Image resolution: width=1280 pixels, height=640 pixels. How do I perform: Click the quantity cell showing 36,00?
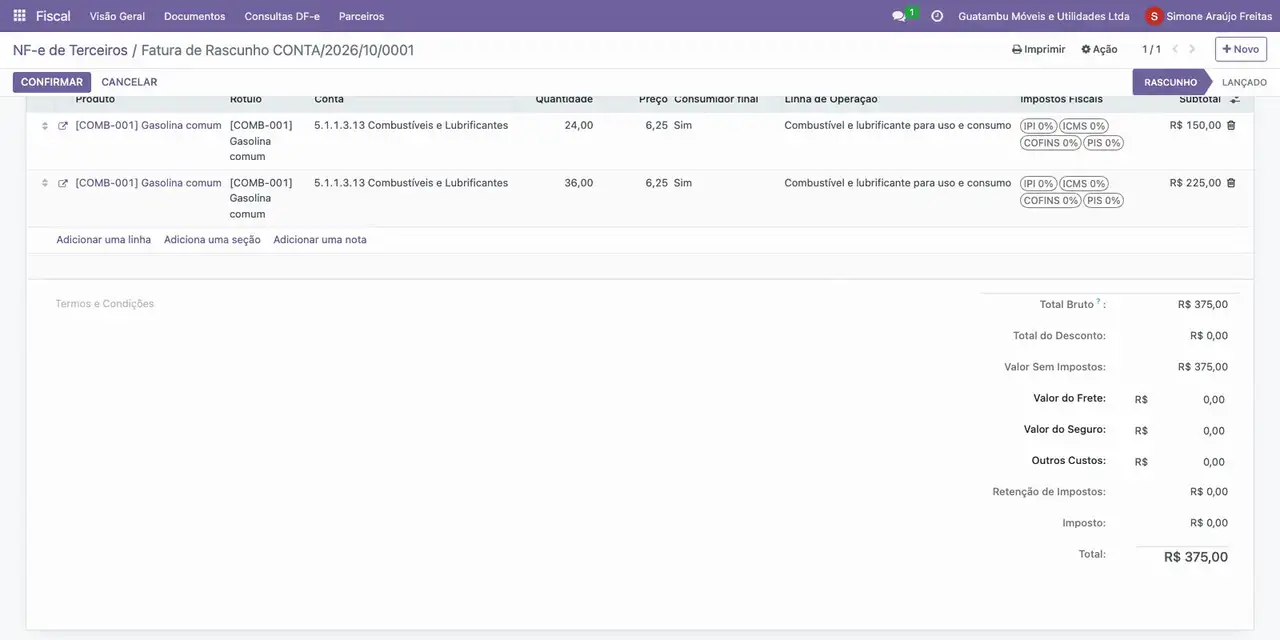coord(578,183)
